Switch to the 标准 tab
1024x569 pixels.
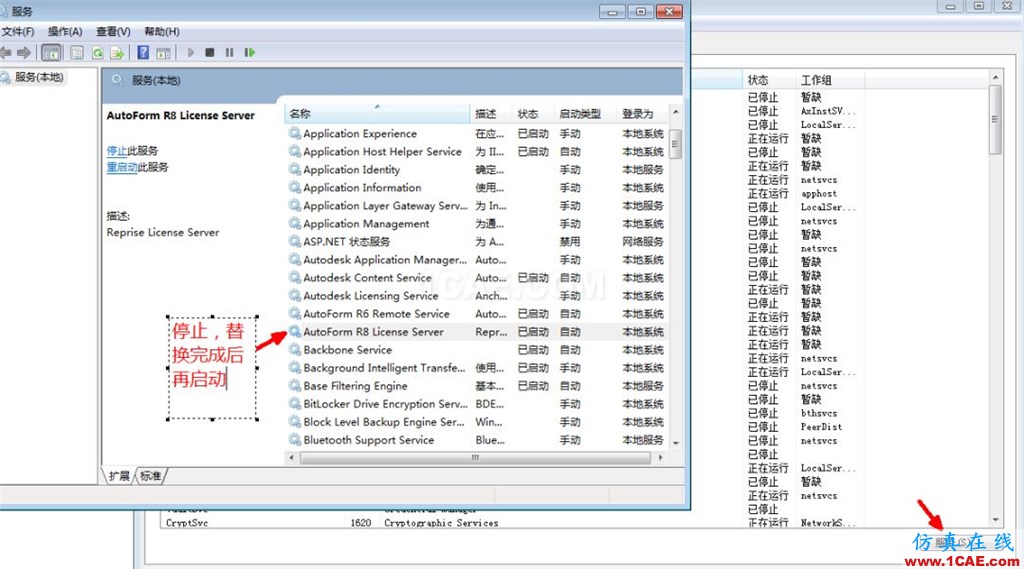point(150,476)
